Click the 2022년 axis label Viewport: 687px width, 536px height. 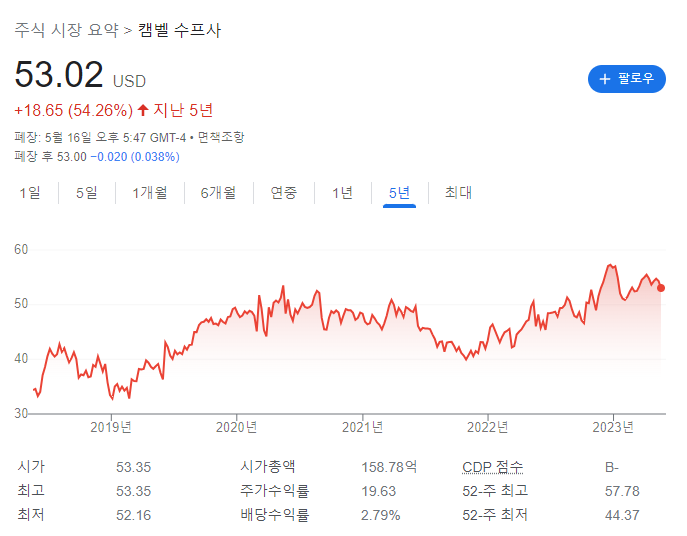[488, 427]
